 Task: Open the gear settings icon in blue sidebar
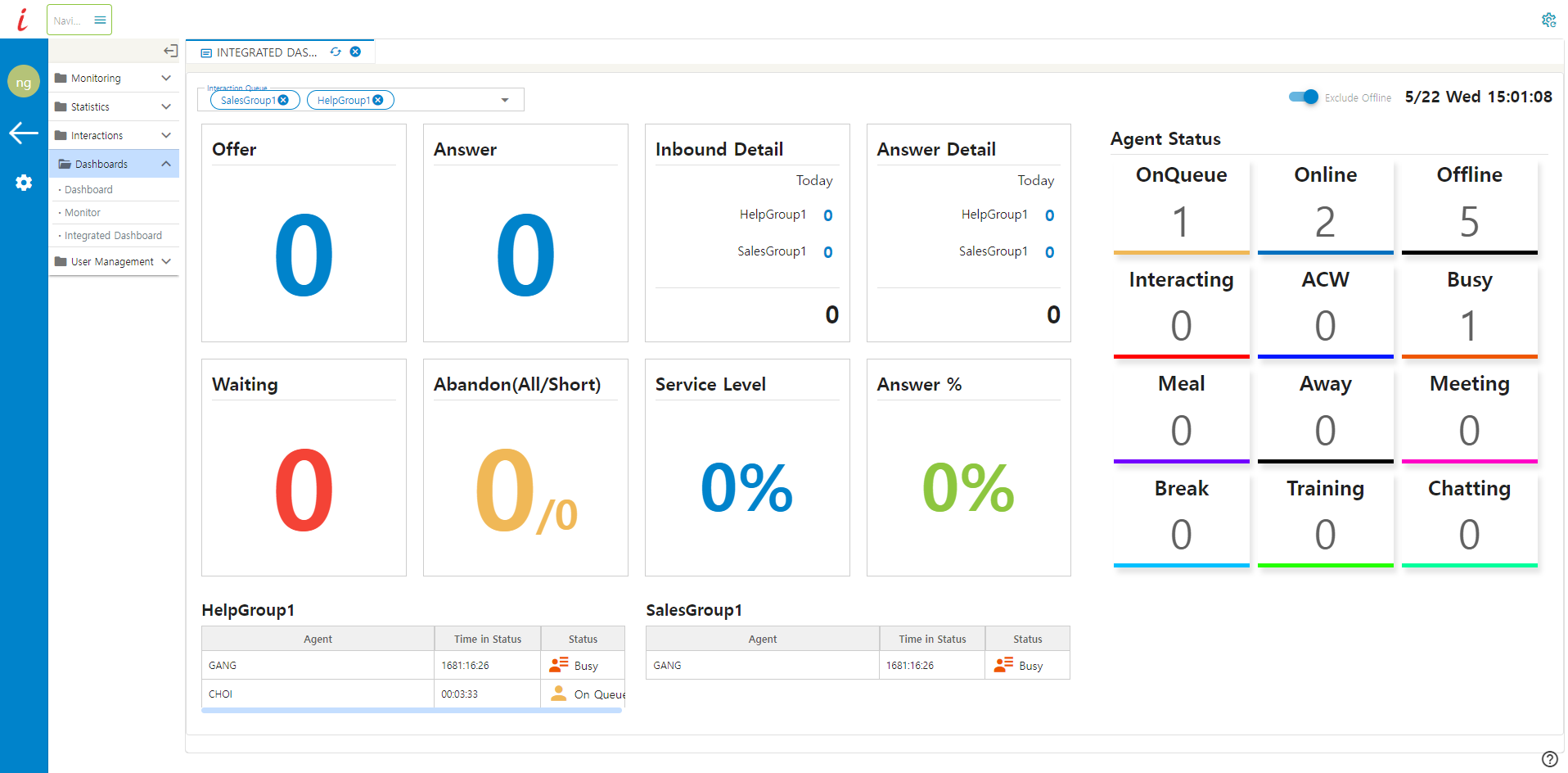pos(24,183)
